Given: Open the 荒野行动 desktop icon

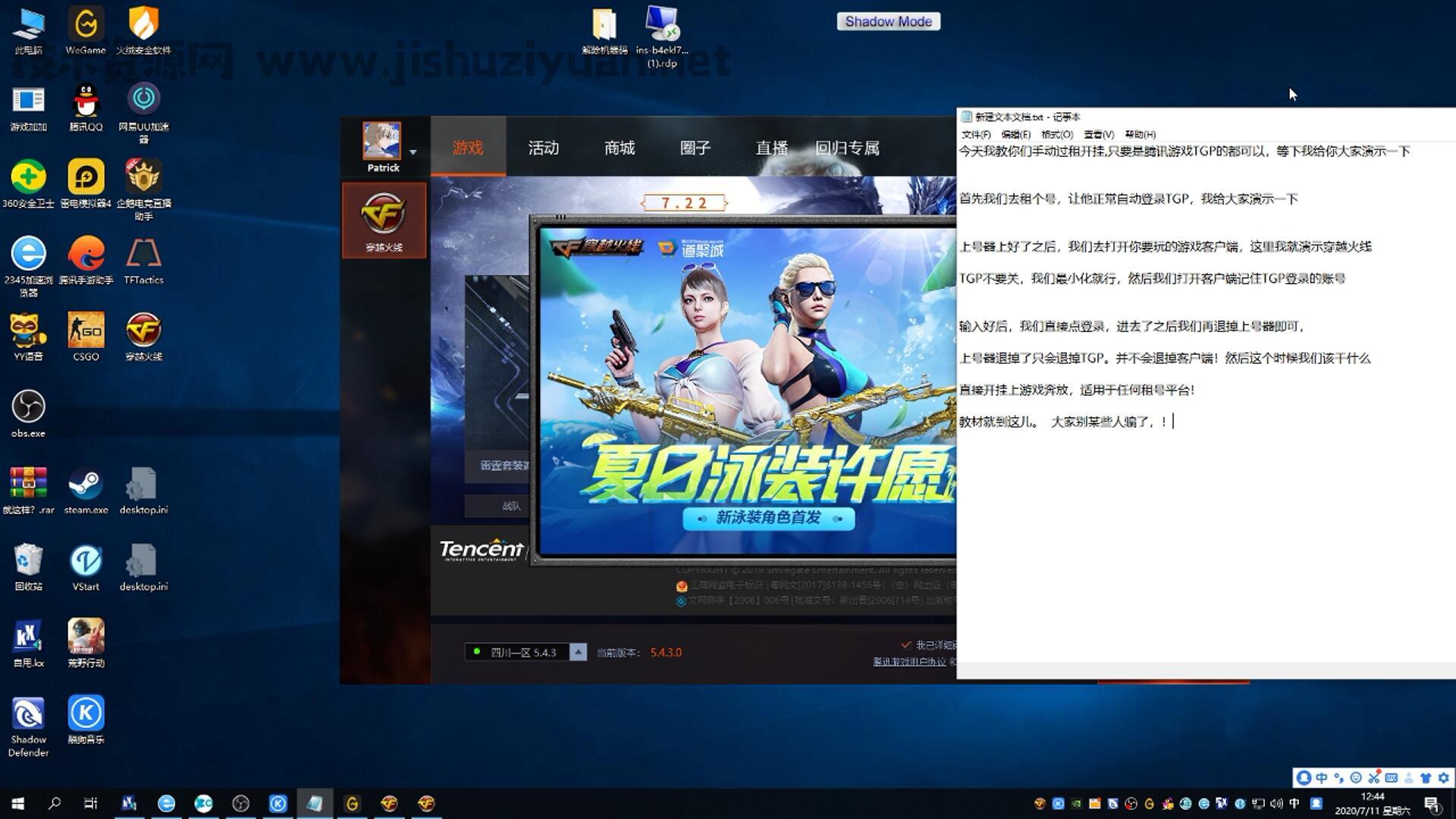Looking at the screenshot, I should [86, 643].
